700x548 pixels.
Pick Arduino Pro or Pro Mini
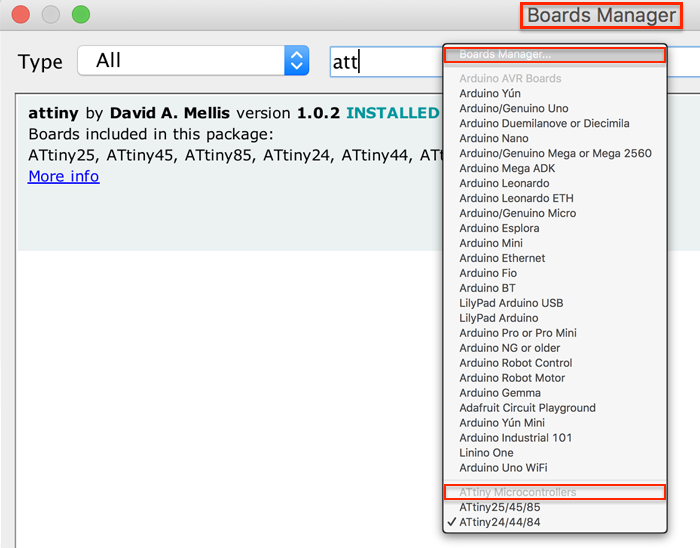tap(555, 333)
